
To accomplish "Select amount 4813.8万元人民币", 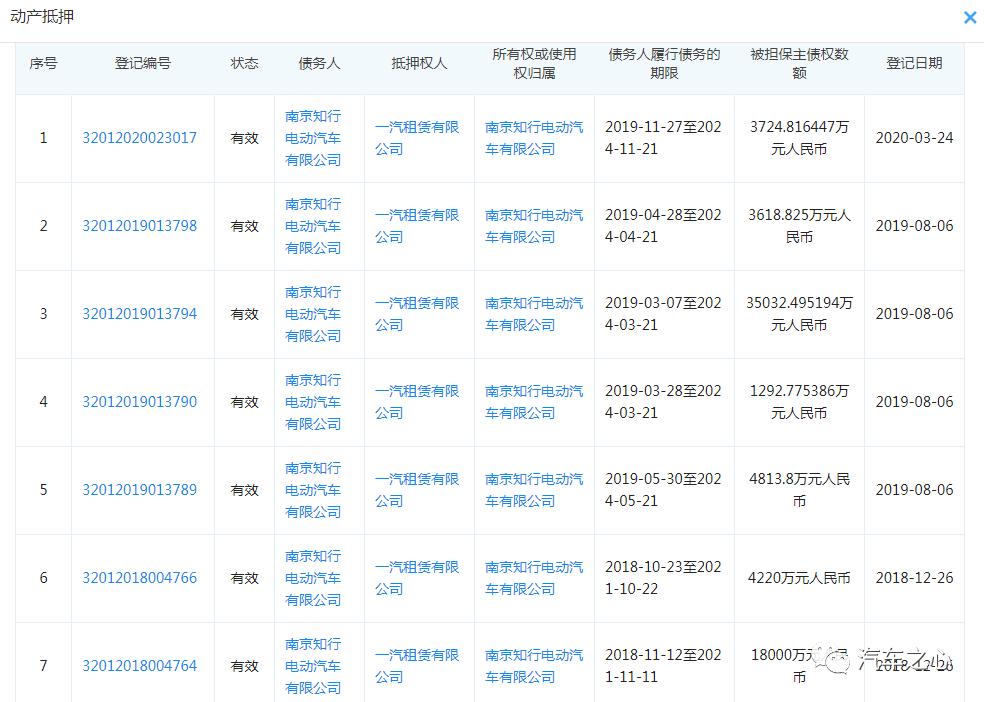I will (799, 490).
